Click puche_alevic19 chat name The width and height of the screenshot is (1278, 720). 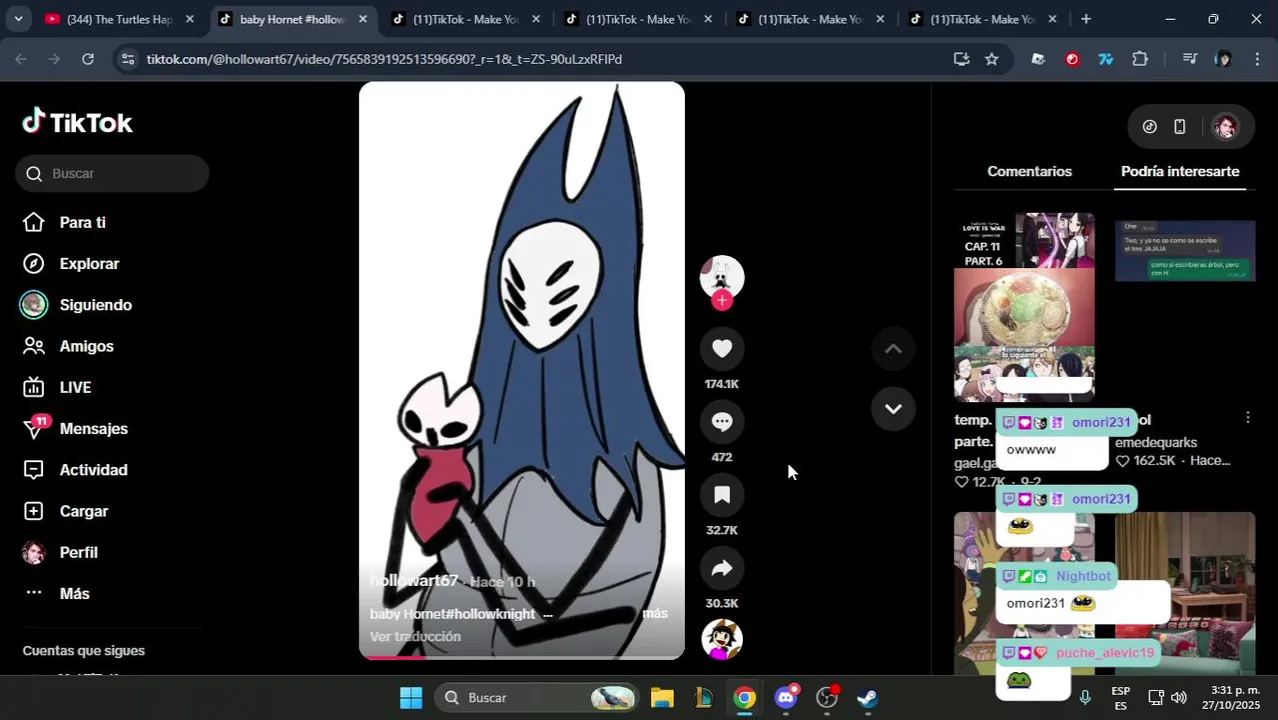point(1105,653)
